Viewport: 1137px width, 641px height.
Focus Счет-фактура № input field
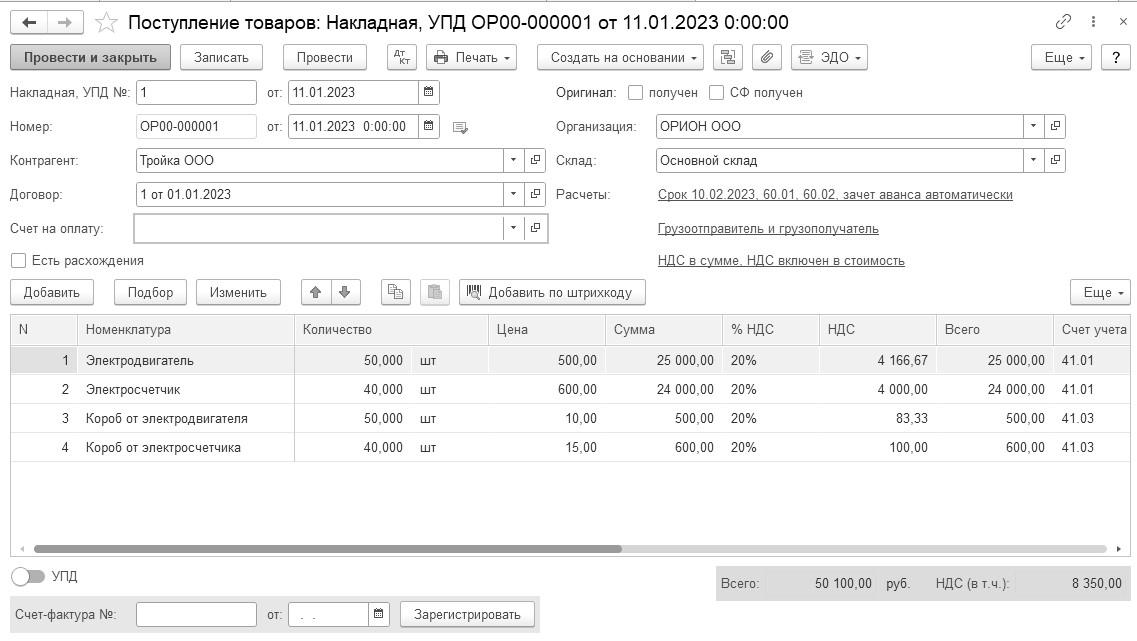pos(197,614)
